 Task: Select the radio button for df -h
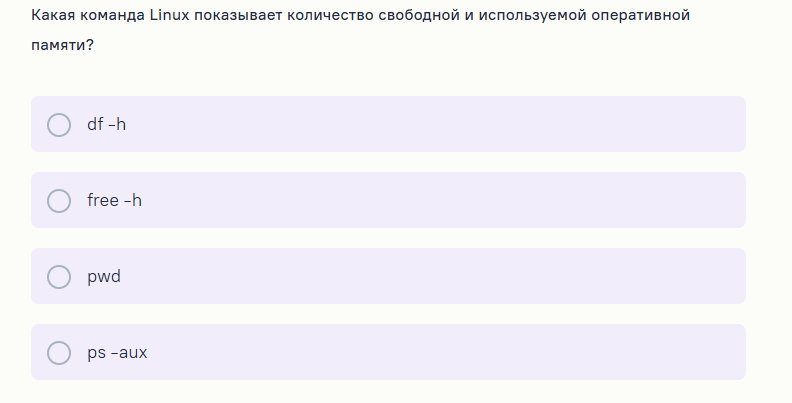tap(59, 124)
